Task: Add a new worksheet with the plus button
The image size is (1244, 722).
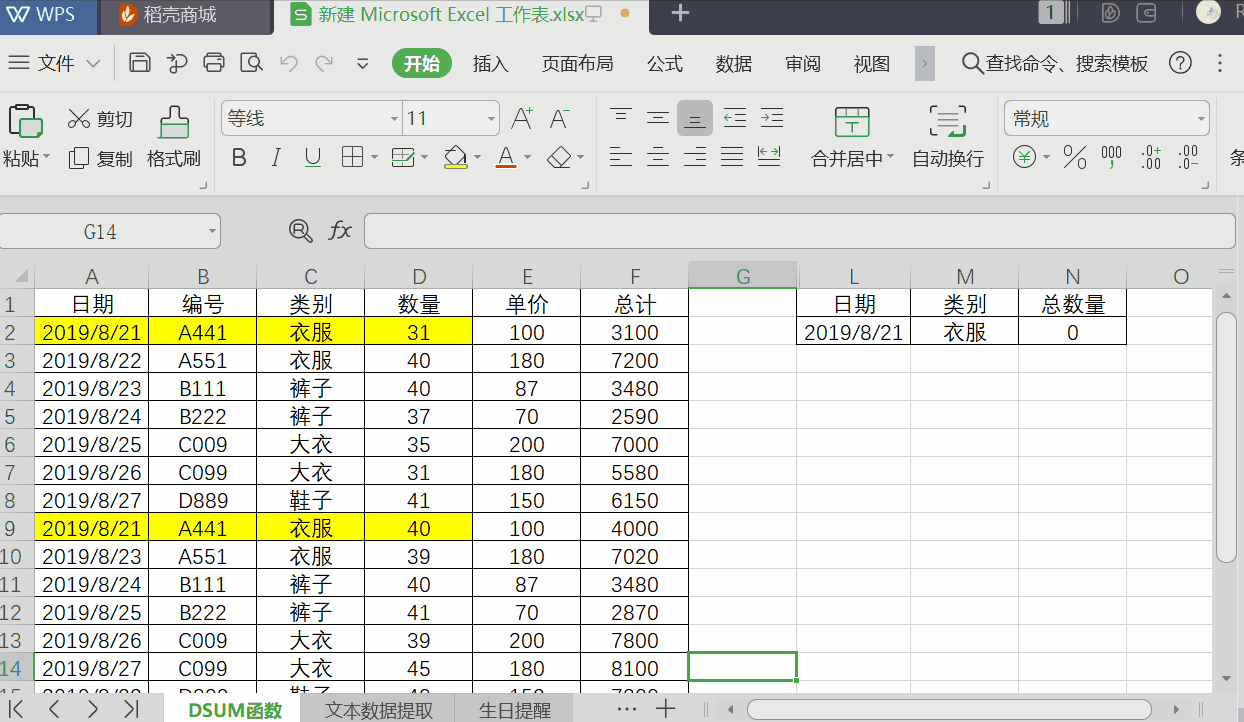Action: [666, 707]
